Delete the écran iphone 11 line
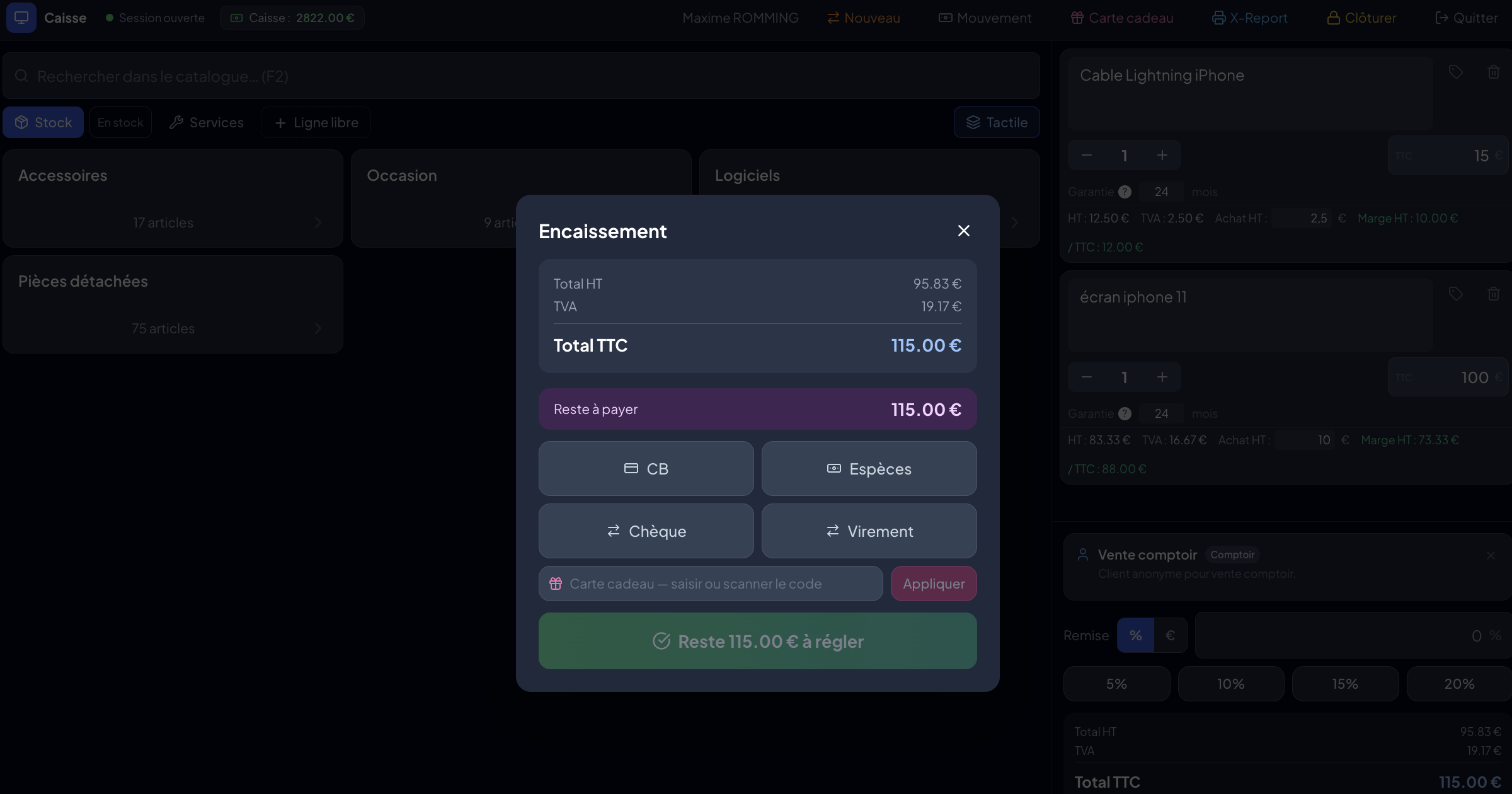 click(x=1493, y=294)
